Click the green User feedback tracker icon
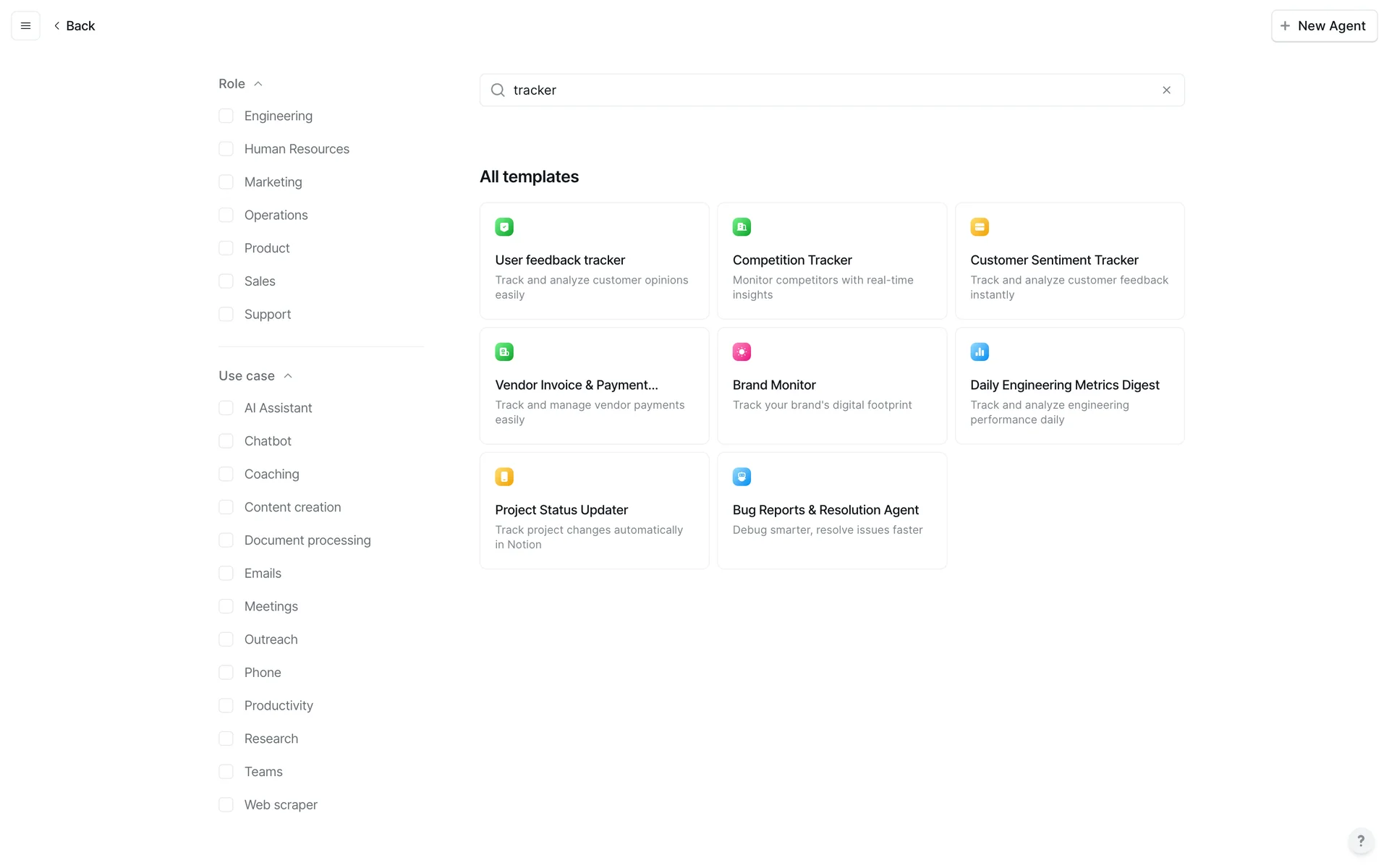Viewport: 1389px width, 868px height. coord(504,227)
